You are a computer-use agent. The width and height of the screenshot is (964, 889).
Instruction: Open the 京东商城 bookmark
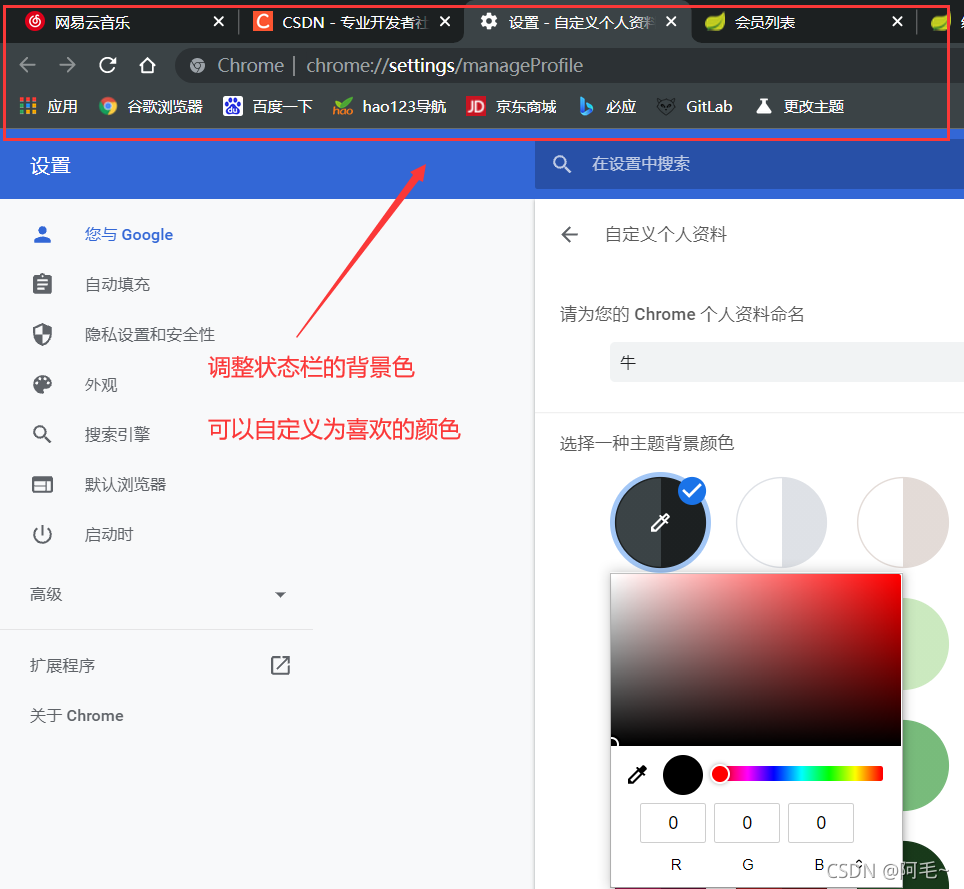point(511,106)
